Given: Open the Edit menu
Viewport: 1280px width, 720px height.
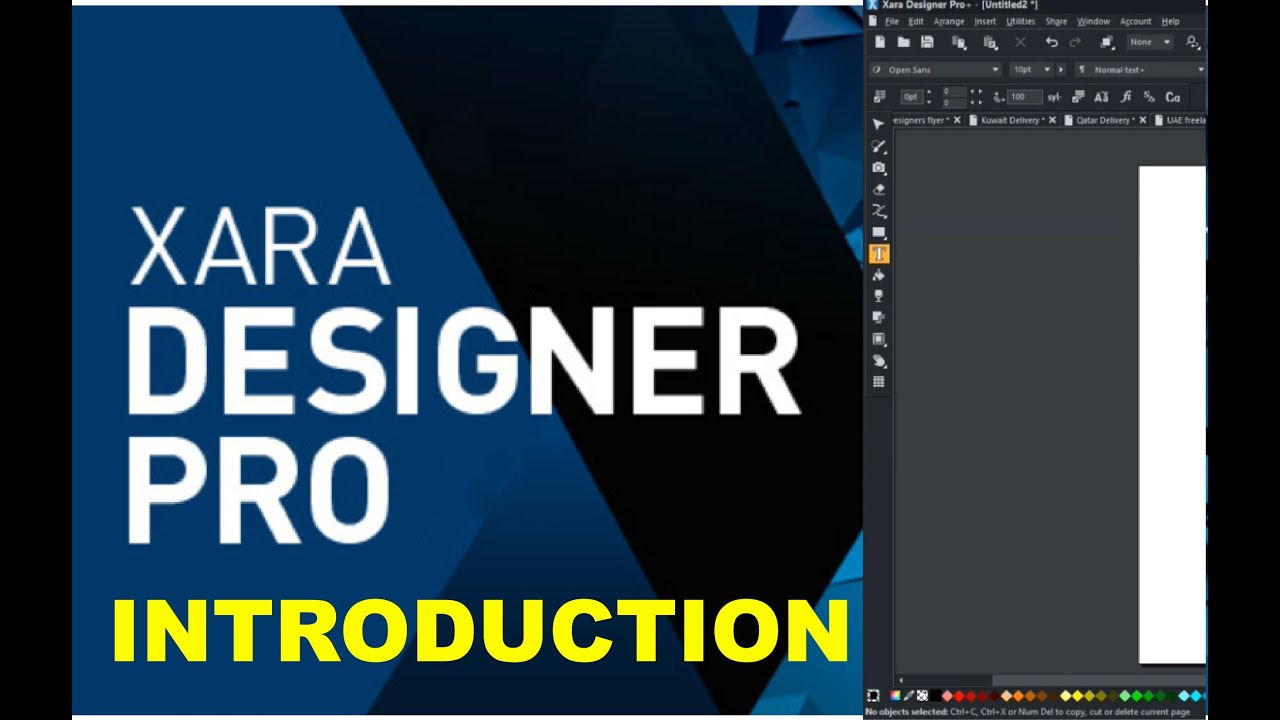Looking at the screenshot, I should pos(916,21).
